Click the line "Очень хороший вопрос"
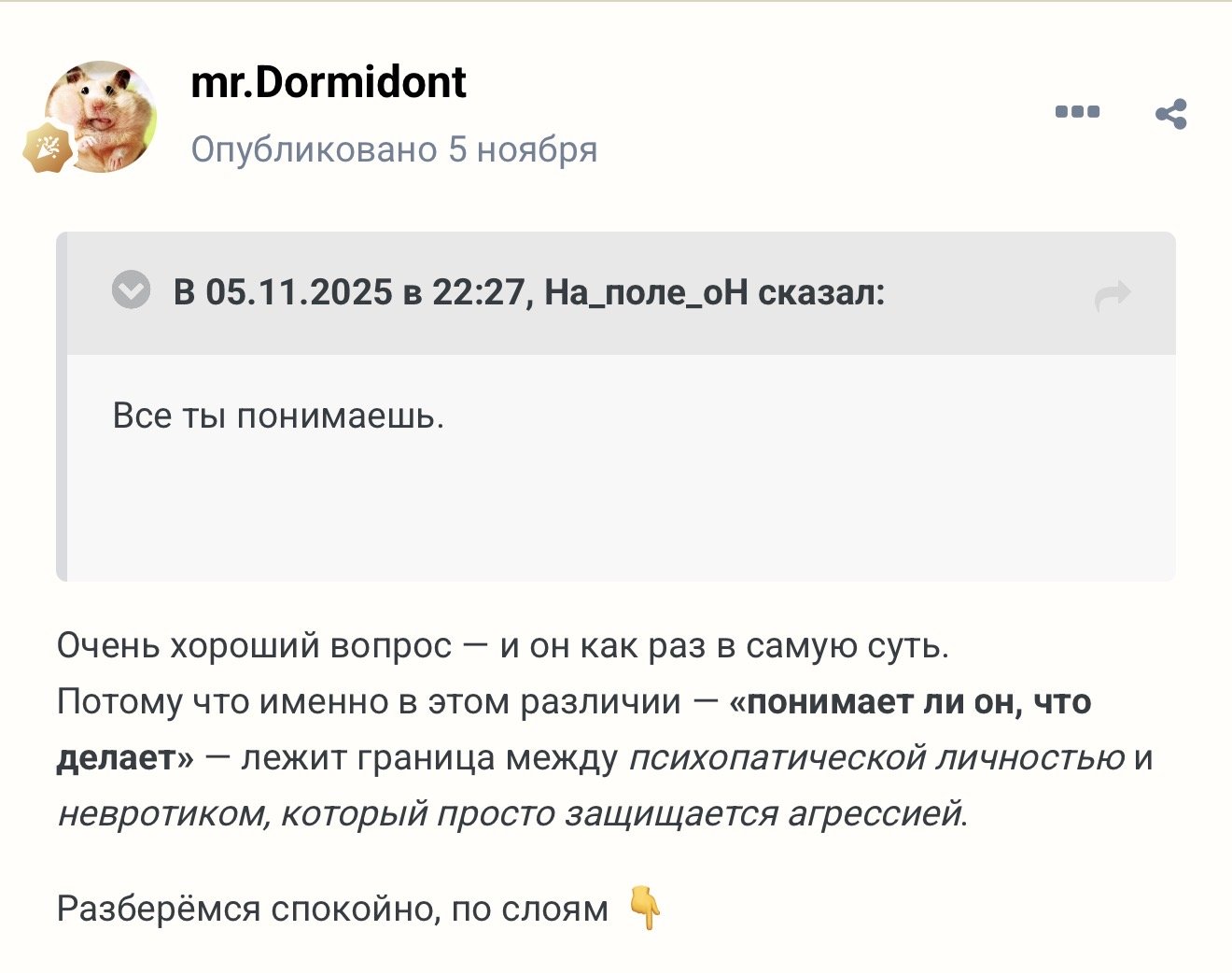This screenshot has height=973, width=1232. [x=254, y=645]
